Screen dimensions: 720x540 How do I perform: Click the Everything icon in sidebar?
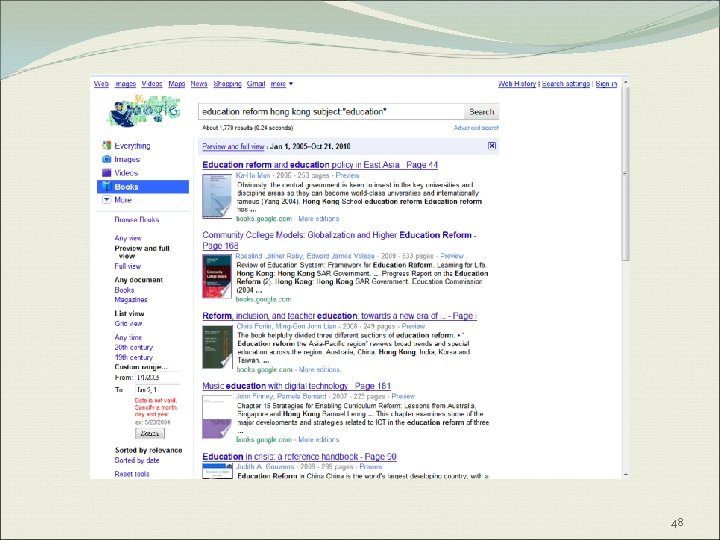[x=107, y=146]
